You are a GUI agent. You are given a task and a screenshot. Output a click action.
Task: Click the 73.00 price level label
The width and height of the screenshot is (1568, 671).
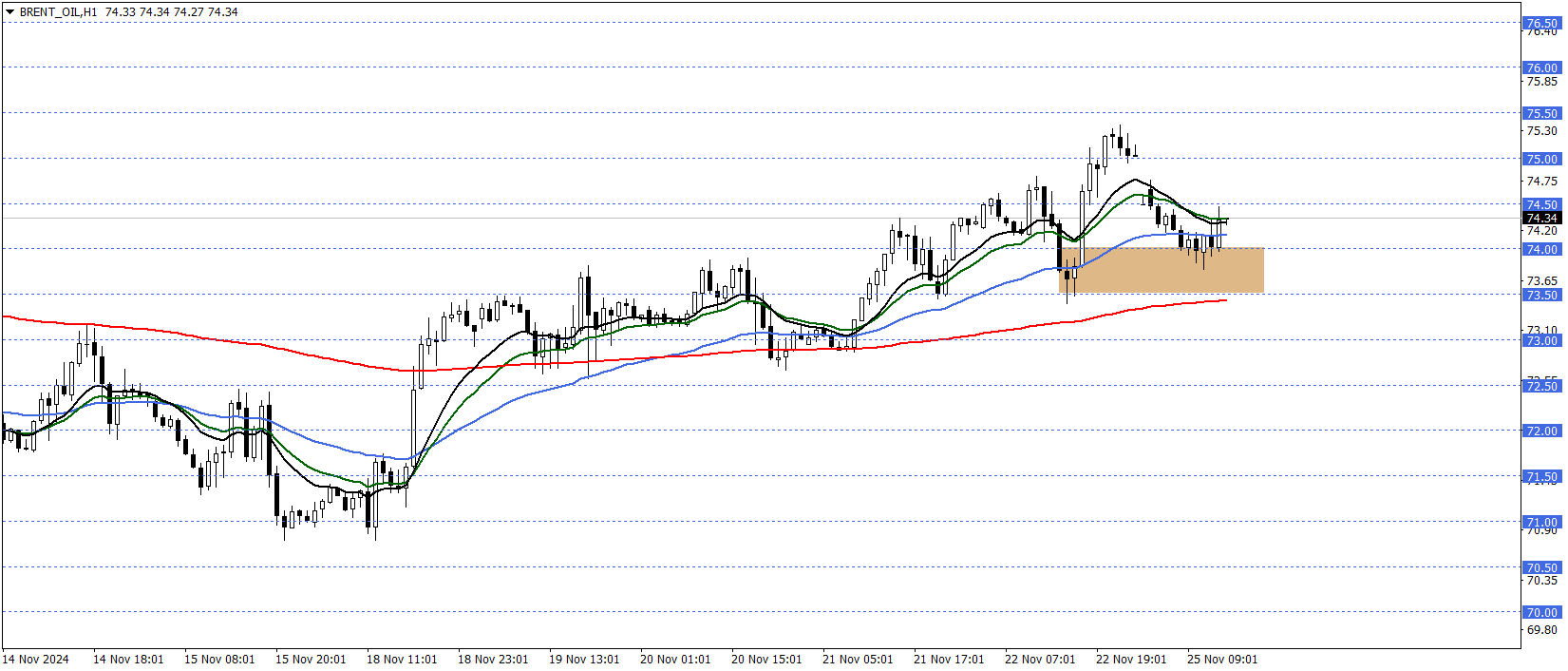pyautogui.click(x=1541, y=340)
